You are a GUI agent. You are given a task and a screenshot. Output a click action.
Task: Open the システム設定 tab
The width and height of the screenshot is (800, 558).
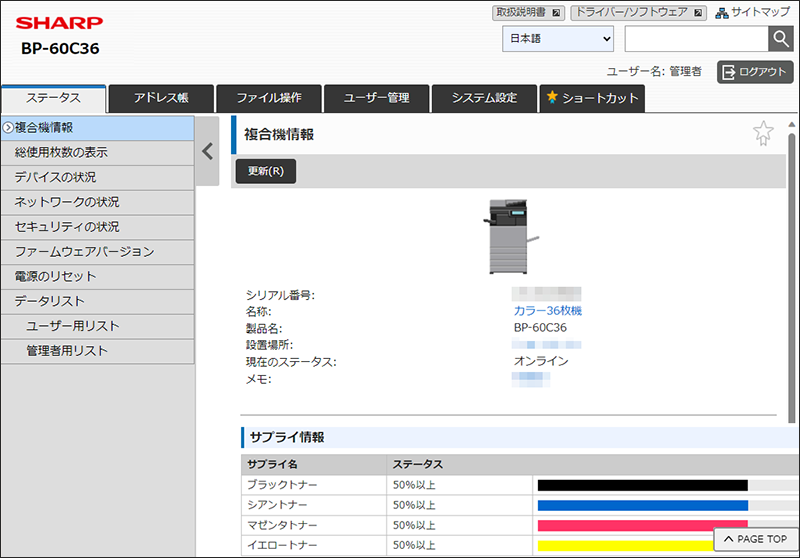pos(484,98)
